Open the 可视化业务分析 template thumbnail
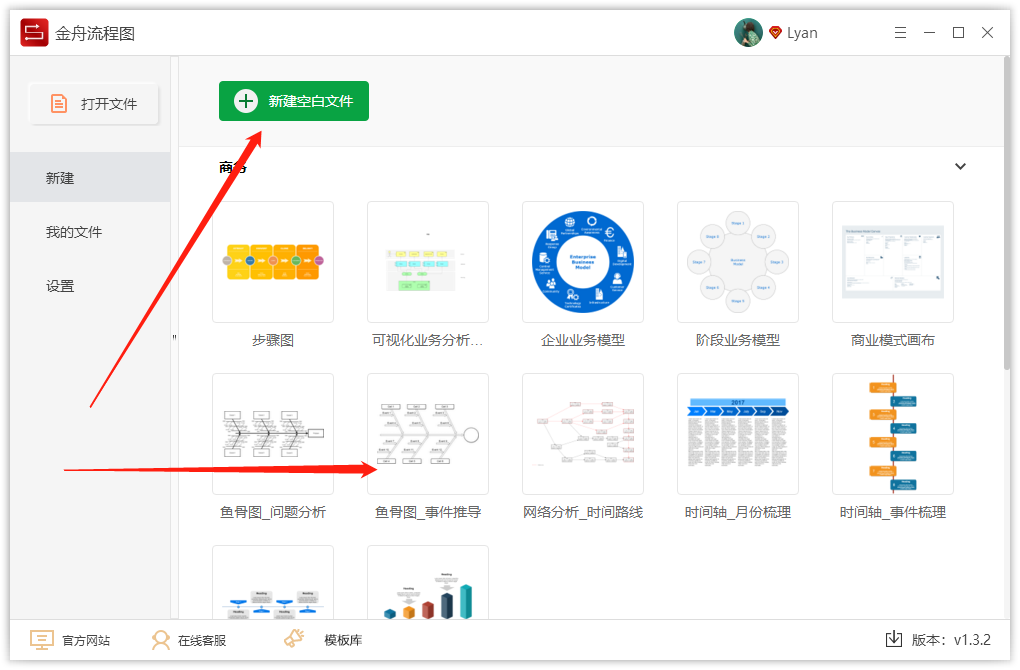This screenshot has width=1020, height=670. click(x=428, y=262)
